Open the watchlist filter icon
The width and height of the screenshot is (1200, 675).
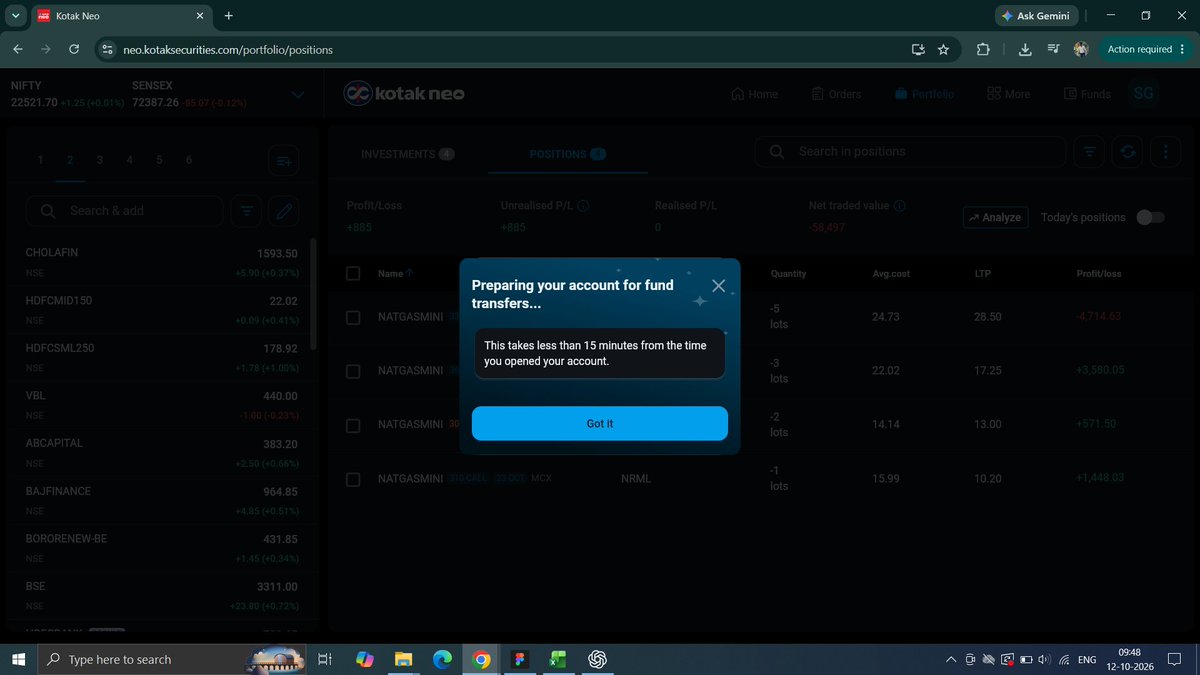[x=247, y=211]
